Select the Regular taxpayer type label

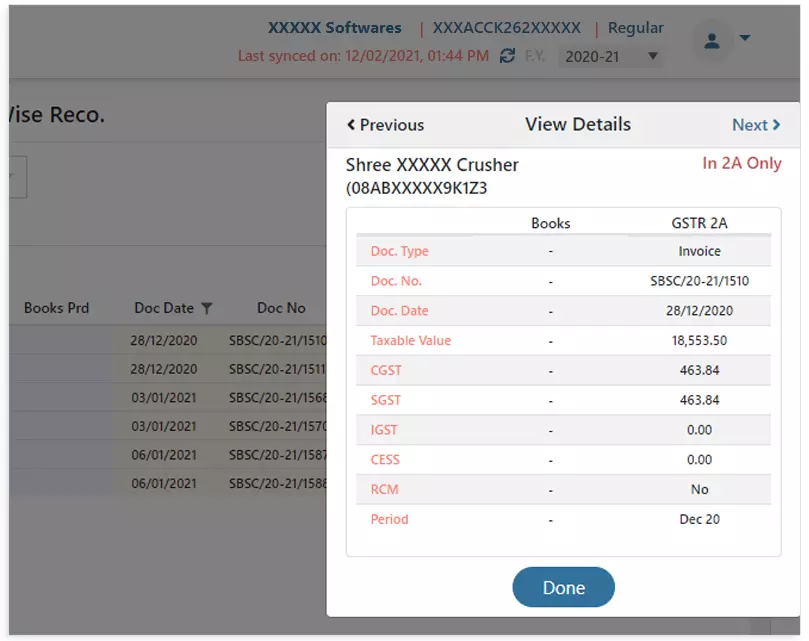click(x=636, y=28)
